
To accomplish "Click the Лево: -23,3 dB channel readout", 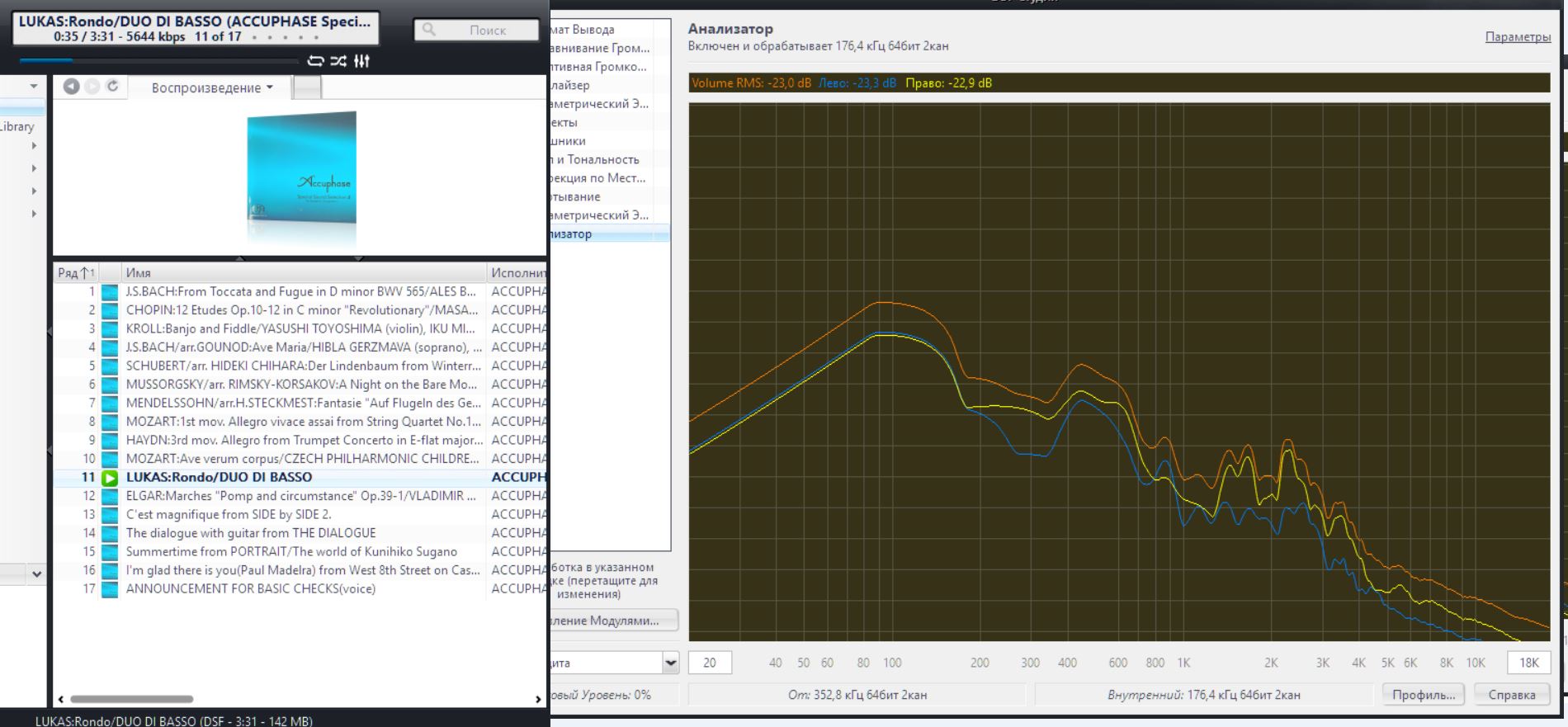I will (857, 83).
